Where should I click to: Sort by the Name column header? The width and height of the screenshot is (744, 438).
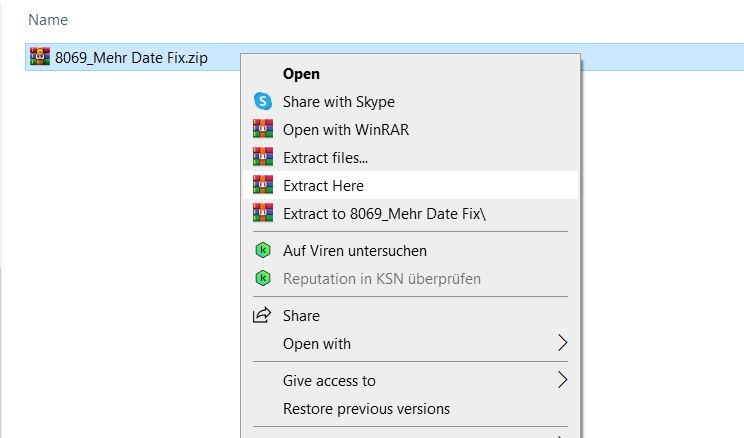coord(48,19)
